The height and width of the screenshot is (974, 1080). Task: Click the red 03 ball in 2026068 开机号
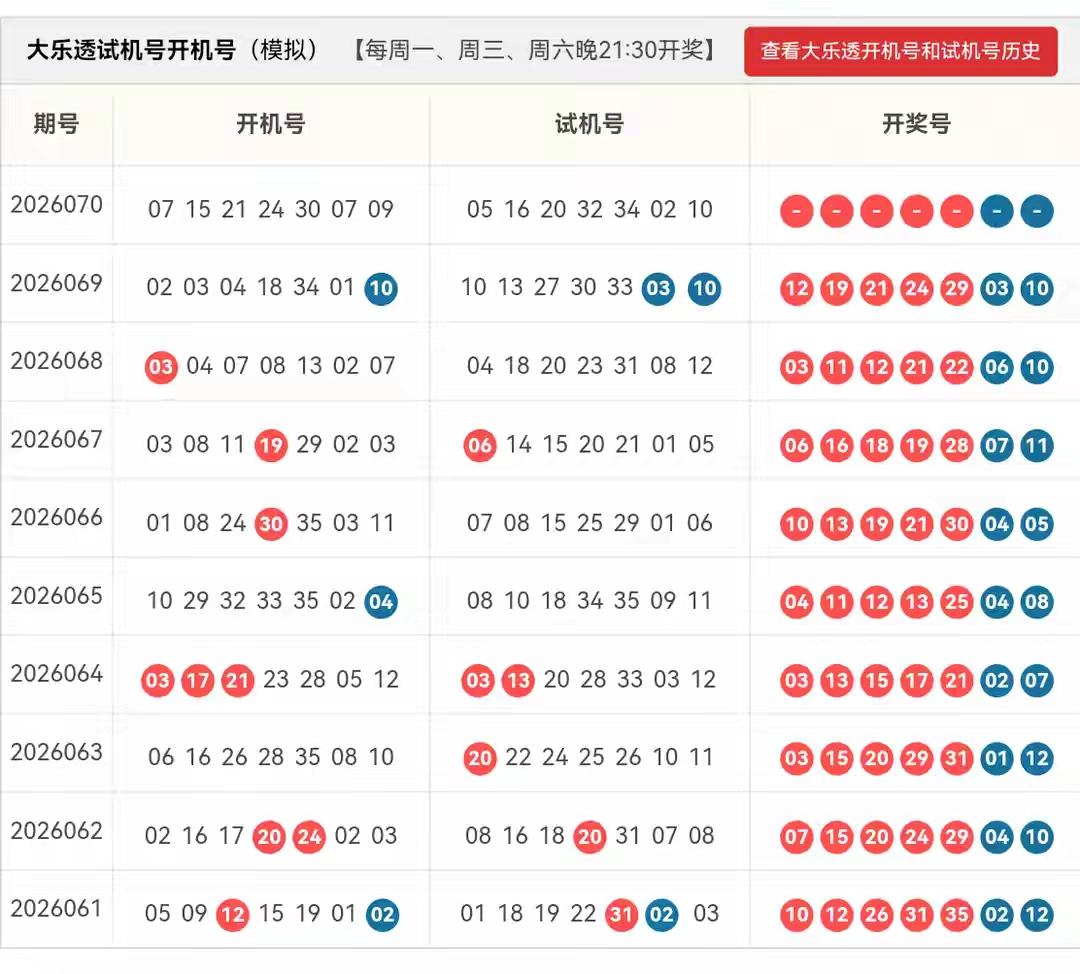point(161,367)
